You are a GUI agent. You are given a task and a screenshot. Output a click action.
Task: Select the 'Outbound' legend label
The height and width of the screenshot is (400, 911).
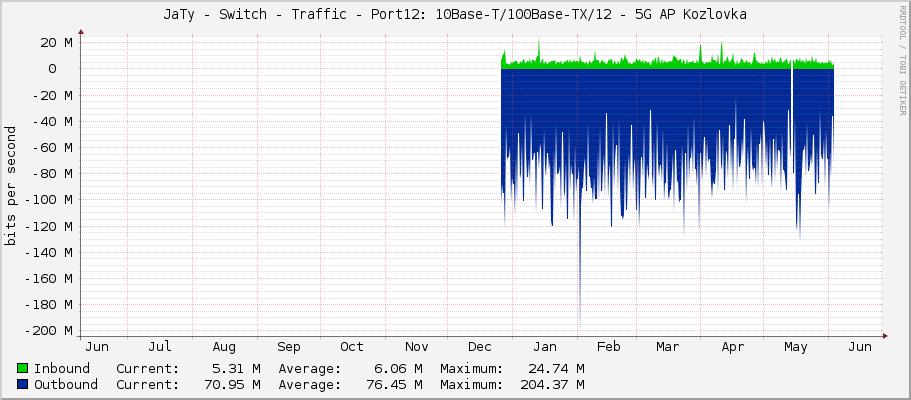click(x=66, y=384)
